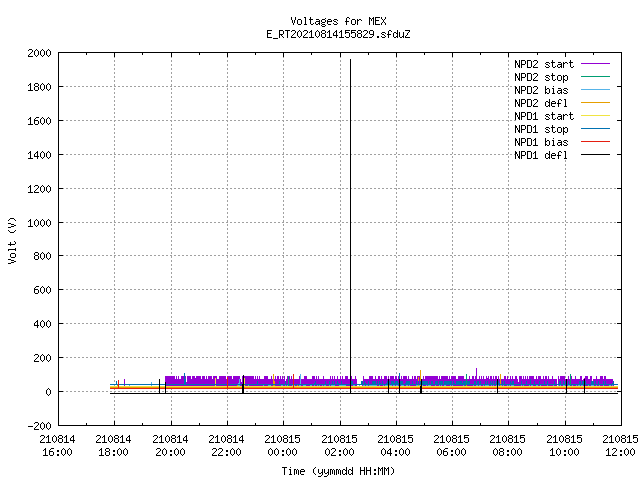Image resolution: width=640 pixels, height=480 pixels.
Task: Click the 1800 y-axis tick value
Action: (39, 87)
